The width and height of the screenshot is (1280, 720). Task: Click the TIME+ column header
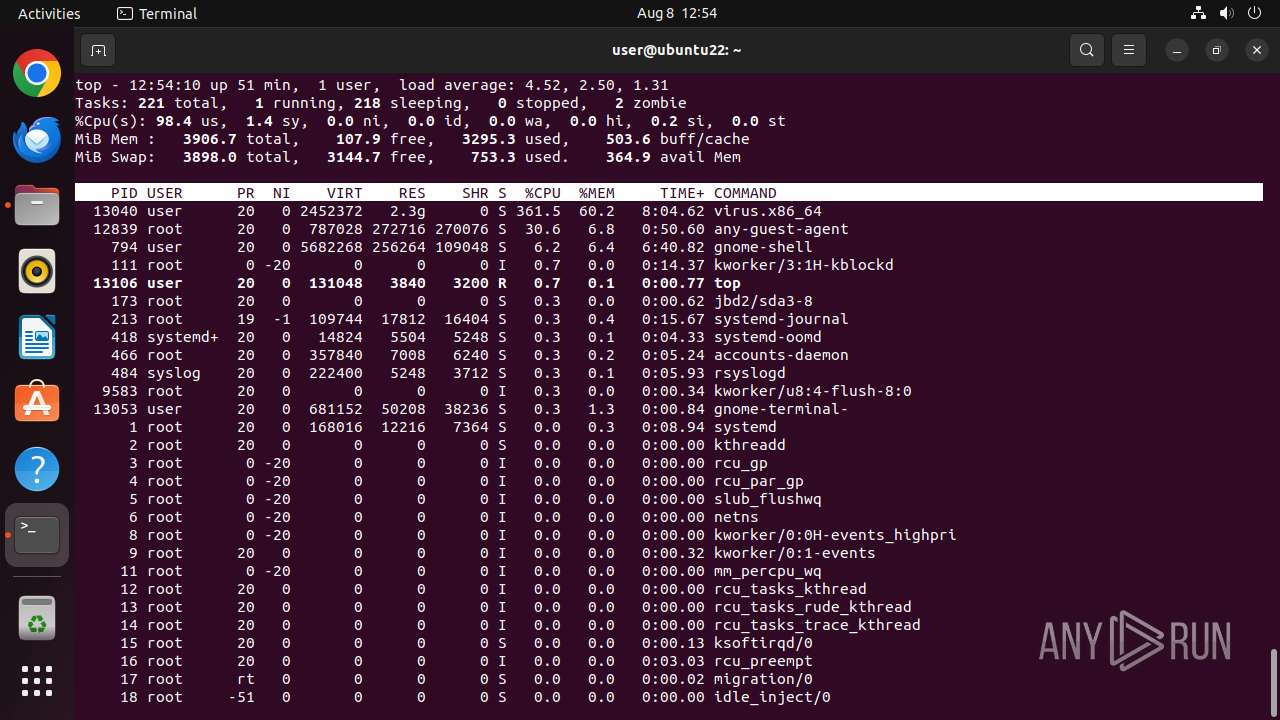(682, 193)
